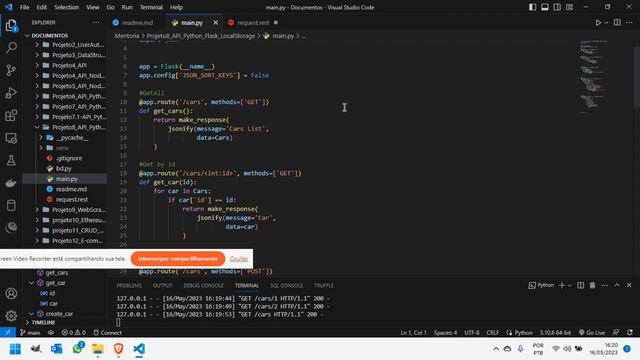The width and height of the screenshot is (640, 360).
Task: Split the editor to the right
Action: tap(617, 22)
